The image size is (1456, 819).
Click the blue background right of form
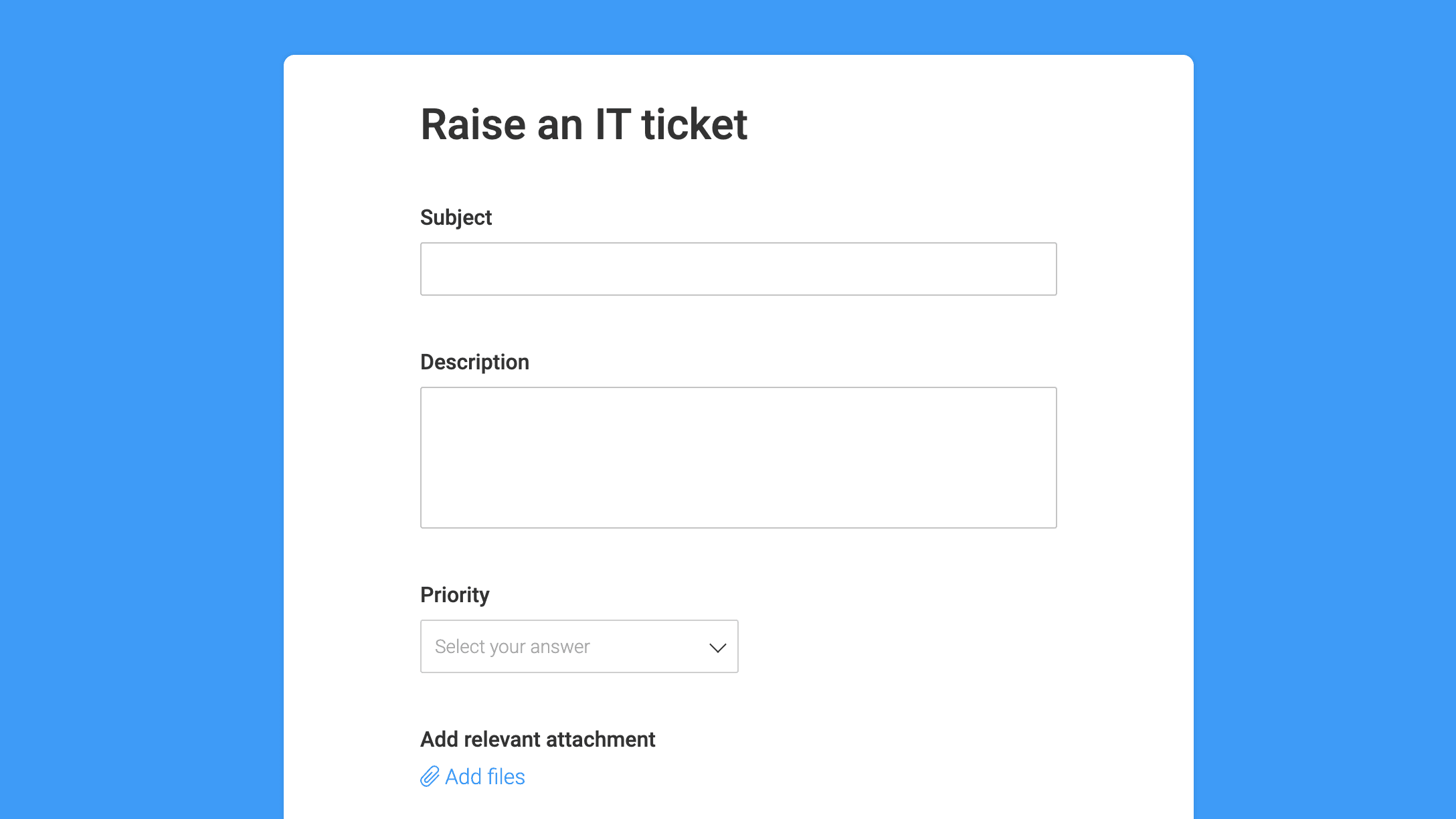point(1325,435)
